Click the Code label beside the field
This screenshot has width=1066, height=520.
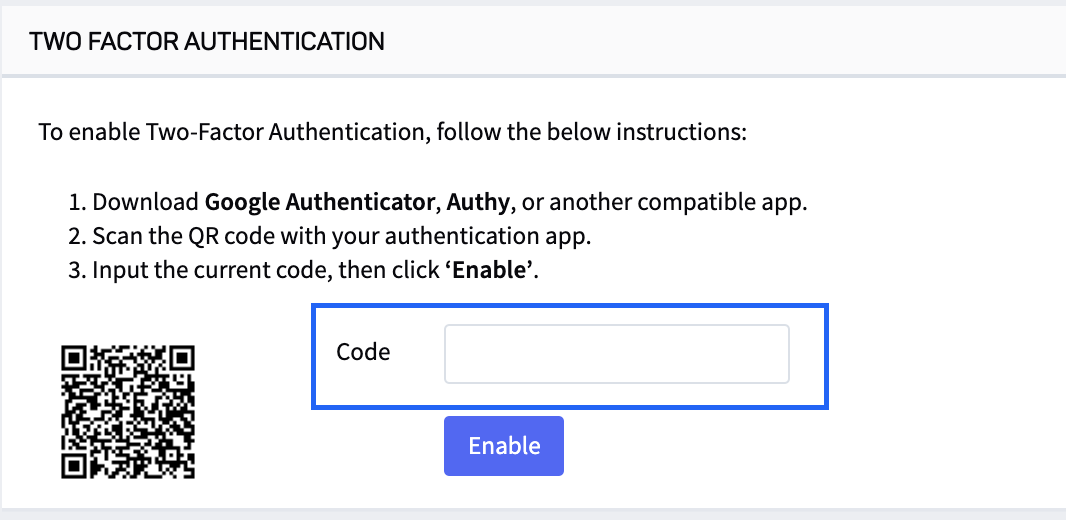point(363,352)
